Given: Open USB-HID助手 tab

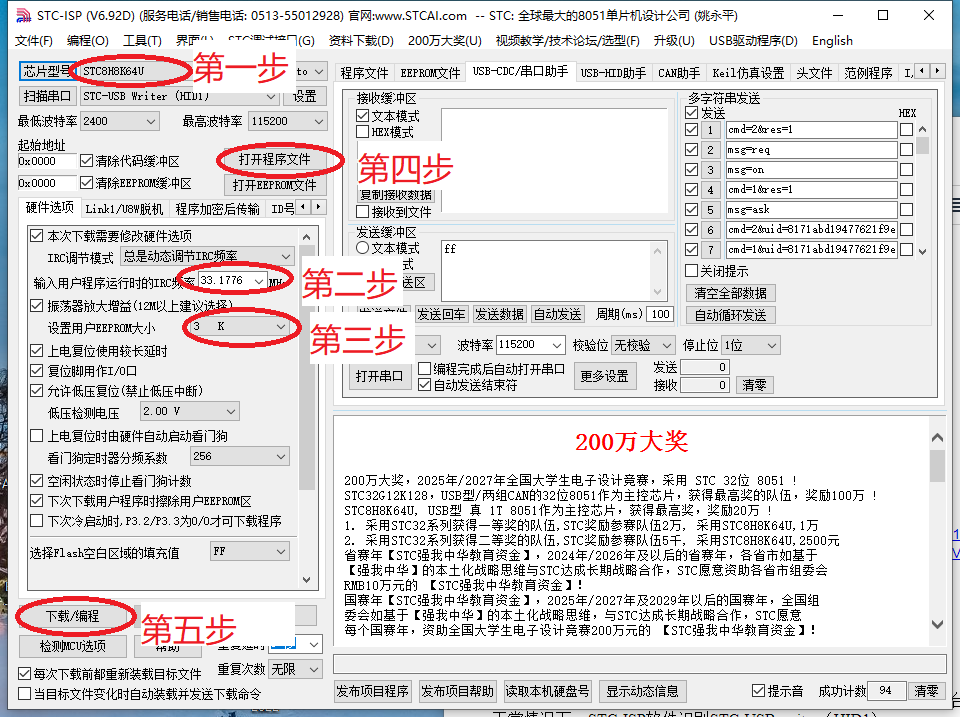Looking at the screenshot, I should point(613,73).
